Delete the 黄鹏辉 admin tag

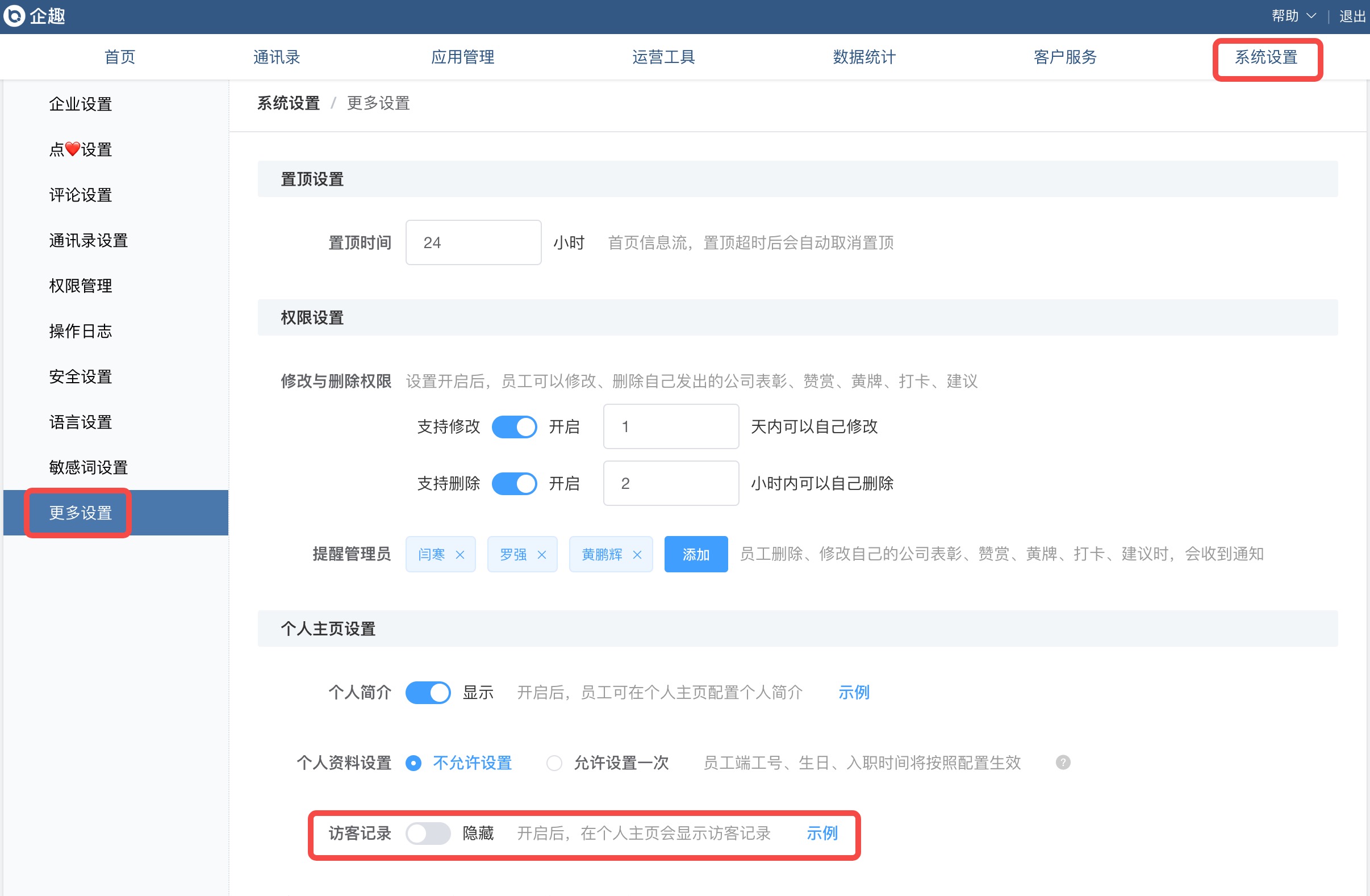coord(637,555)
